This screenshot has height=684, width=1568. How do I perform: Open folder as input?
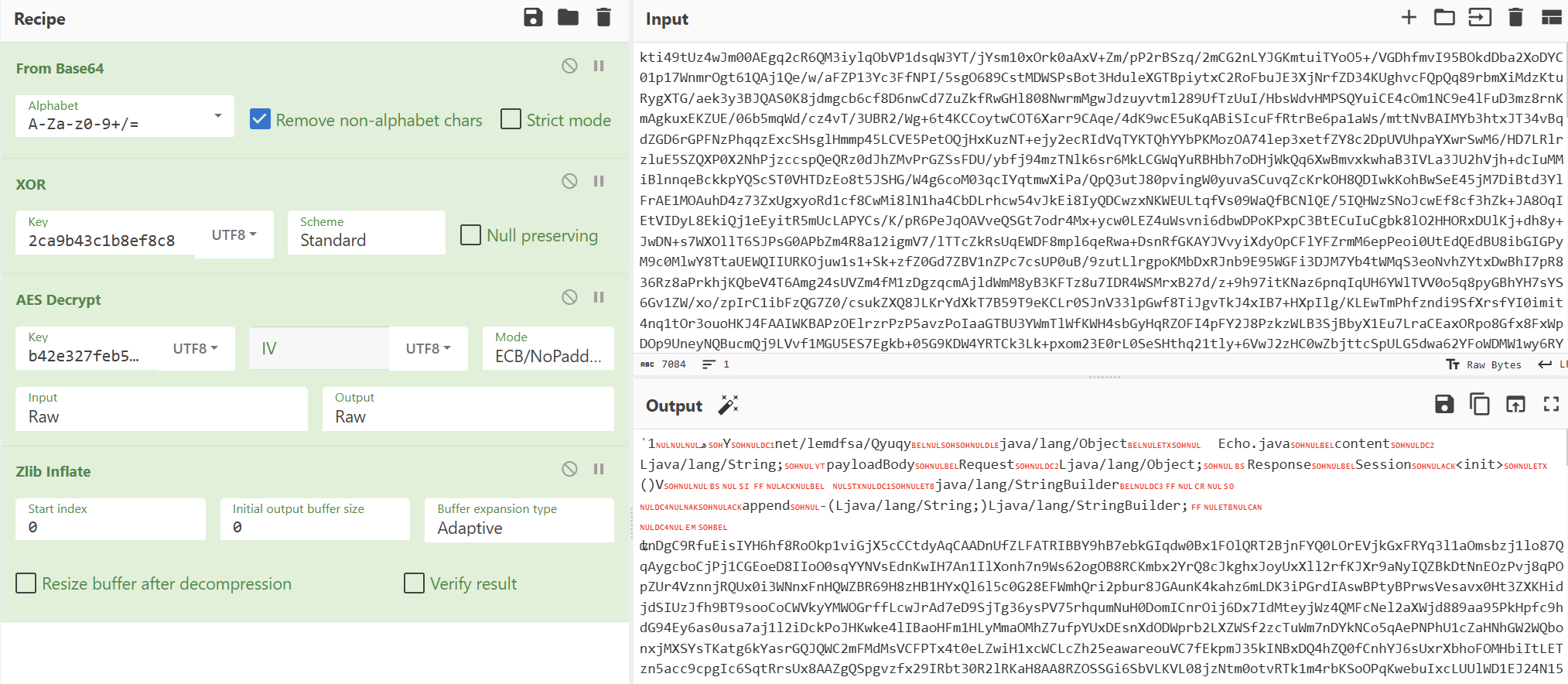coord(1444,17)
